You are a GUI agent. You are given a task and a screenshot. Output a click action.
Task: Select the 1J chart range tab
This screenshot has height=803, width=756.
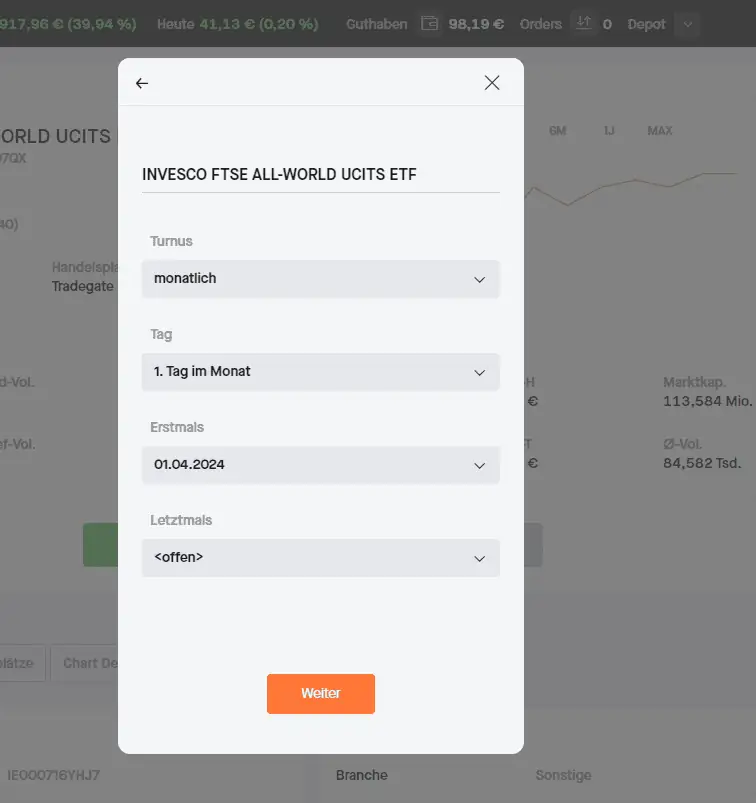609,131
